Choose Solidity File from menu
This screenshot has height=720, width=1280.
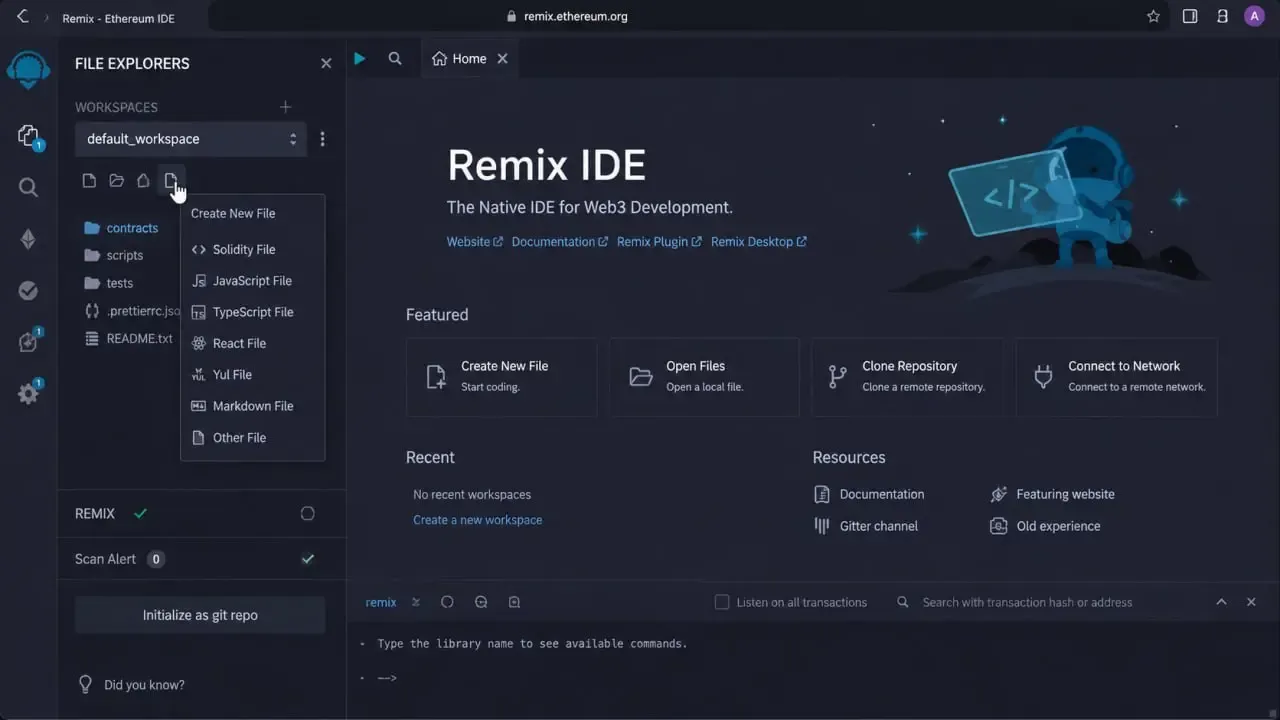click(x=252, y=250)
